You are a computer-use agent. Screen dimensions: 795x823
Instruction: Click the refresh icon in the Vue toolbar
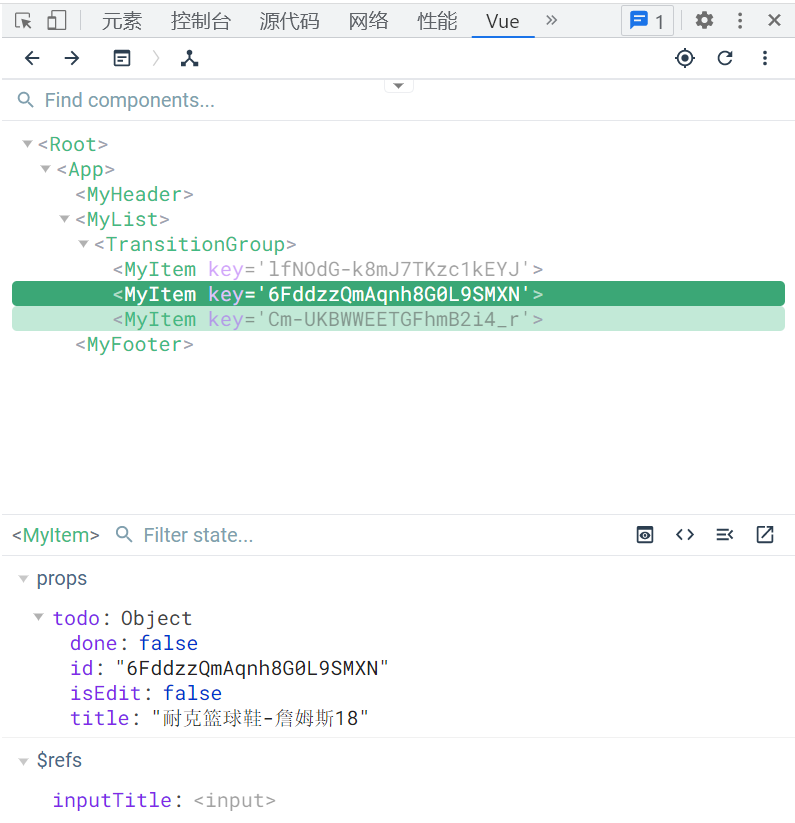tap(724, 58)
